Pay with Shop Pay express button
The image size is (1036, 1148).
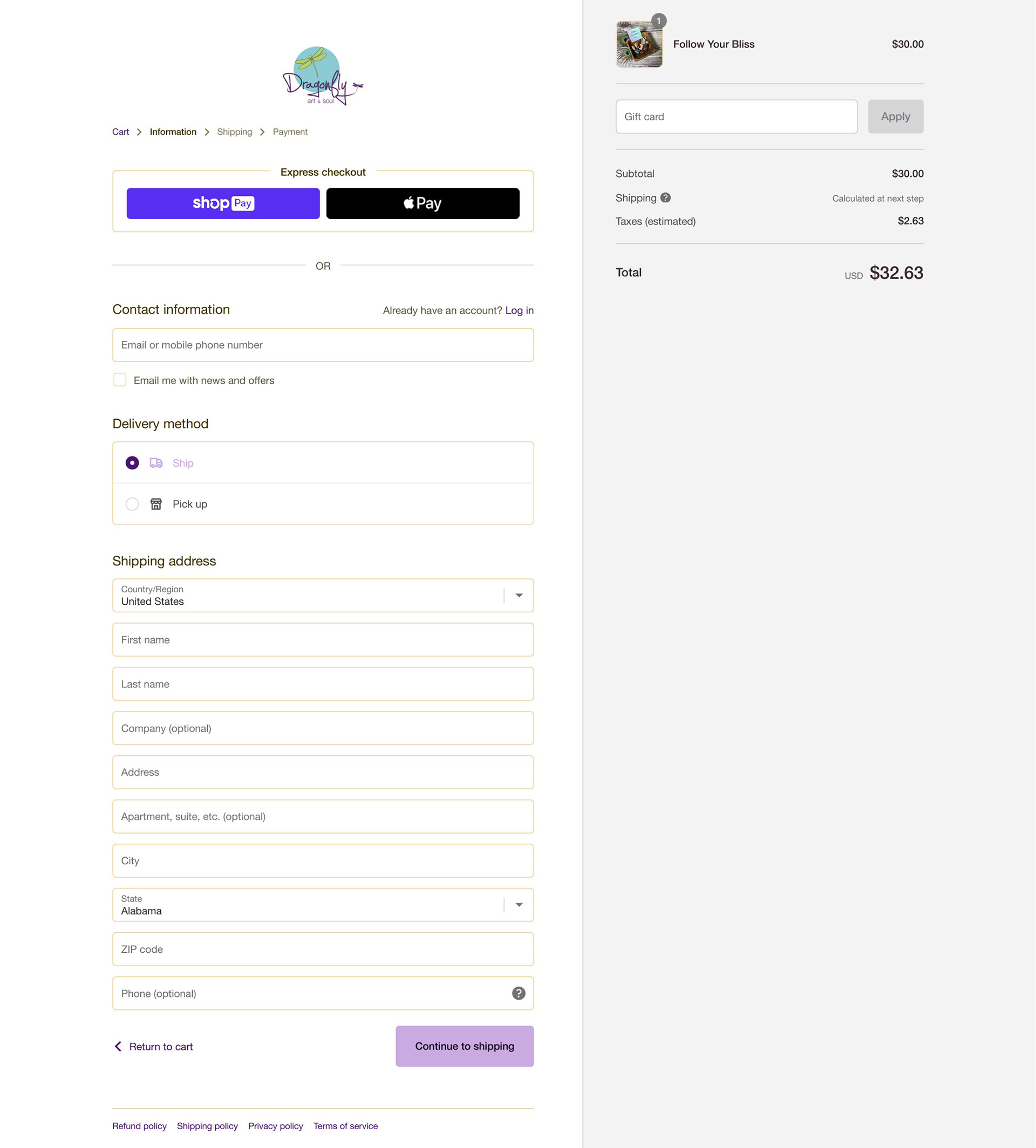(x=222, y=203)
